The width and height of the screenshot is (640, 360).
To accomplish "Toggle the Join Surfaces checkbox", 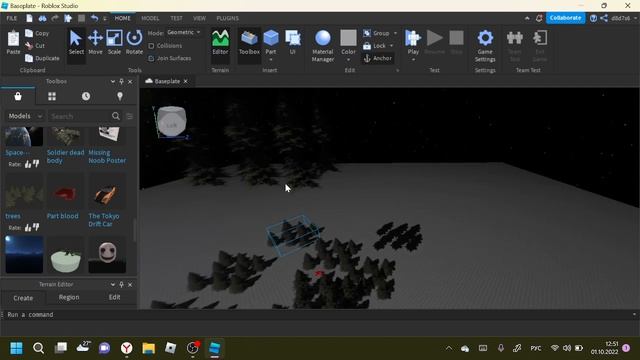I will [151, 59].
